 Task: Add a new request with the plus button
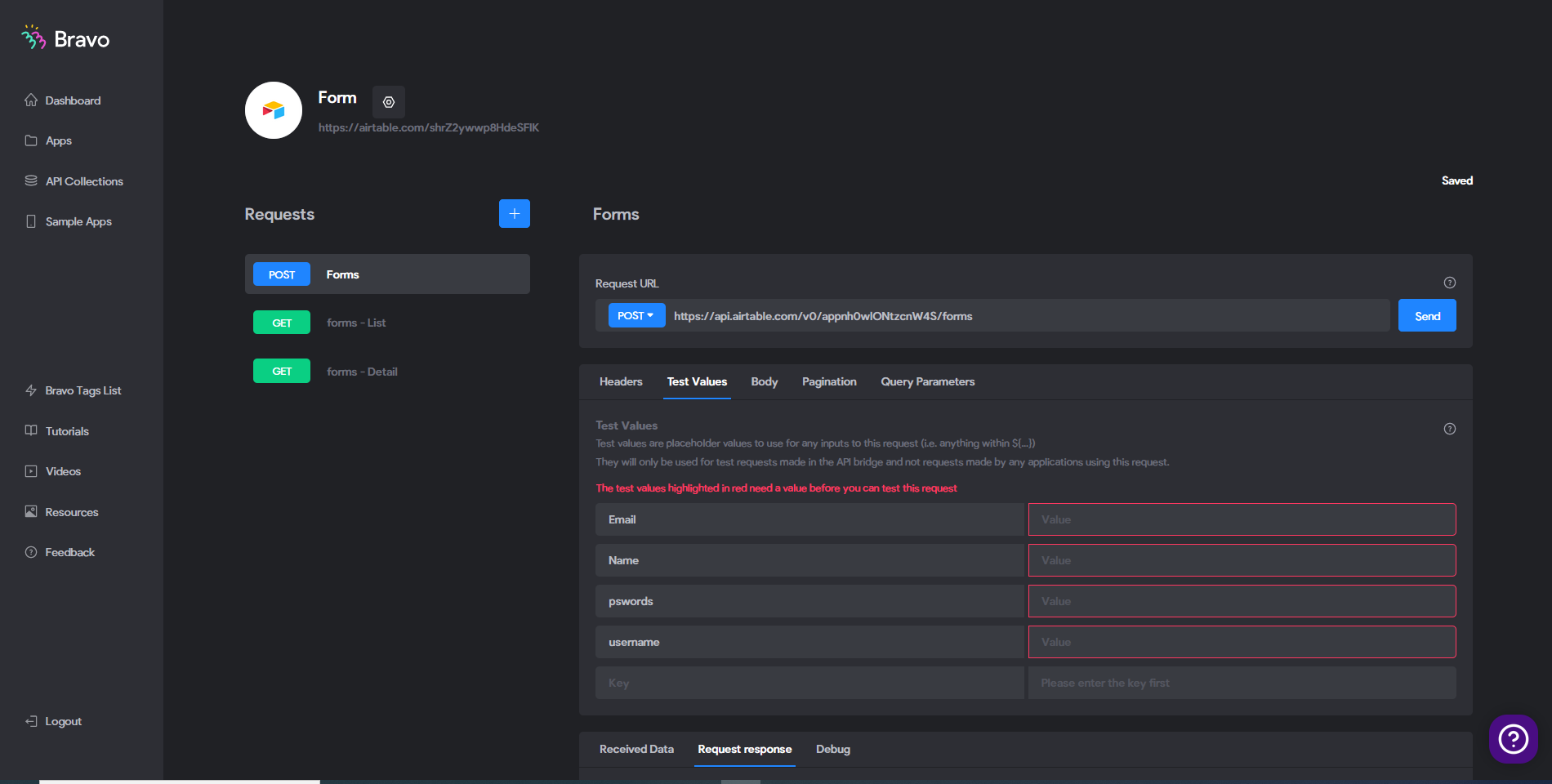(x=515, y=214)
